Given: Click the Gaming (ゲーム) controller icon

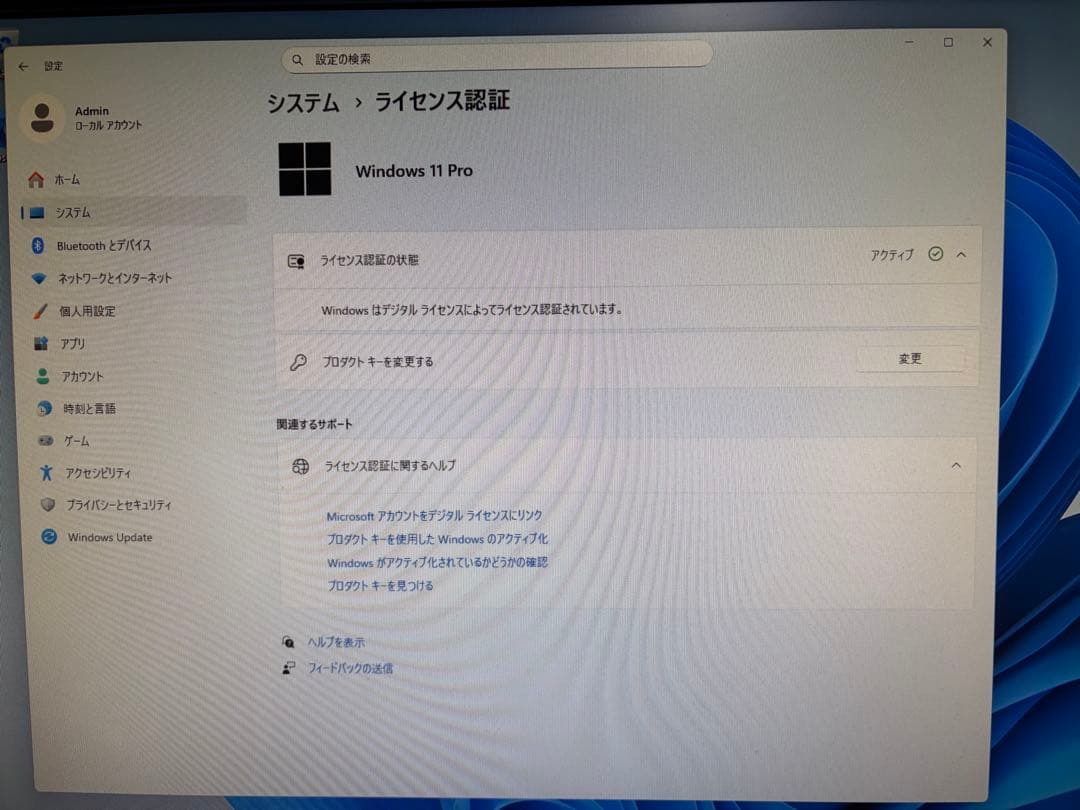Looking at the screenshot, I should pyautogui.click(x=45, y=440).
